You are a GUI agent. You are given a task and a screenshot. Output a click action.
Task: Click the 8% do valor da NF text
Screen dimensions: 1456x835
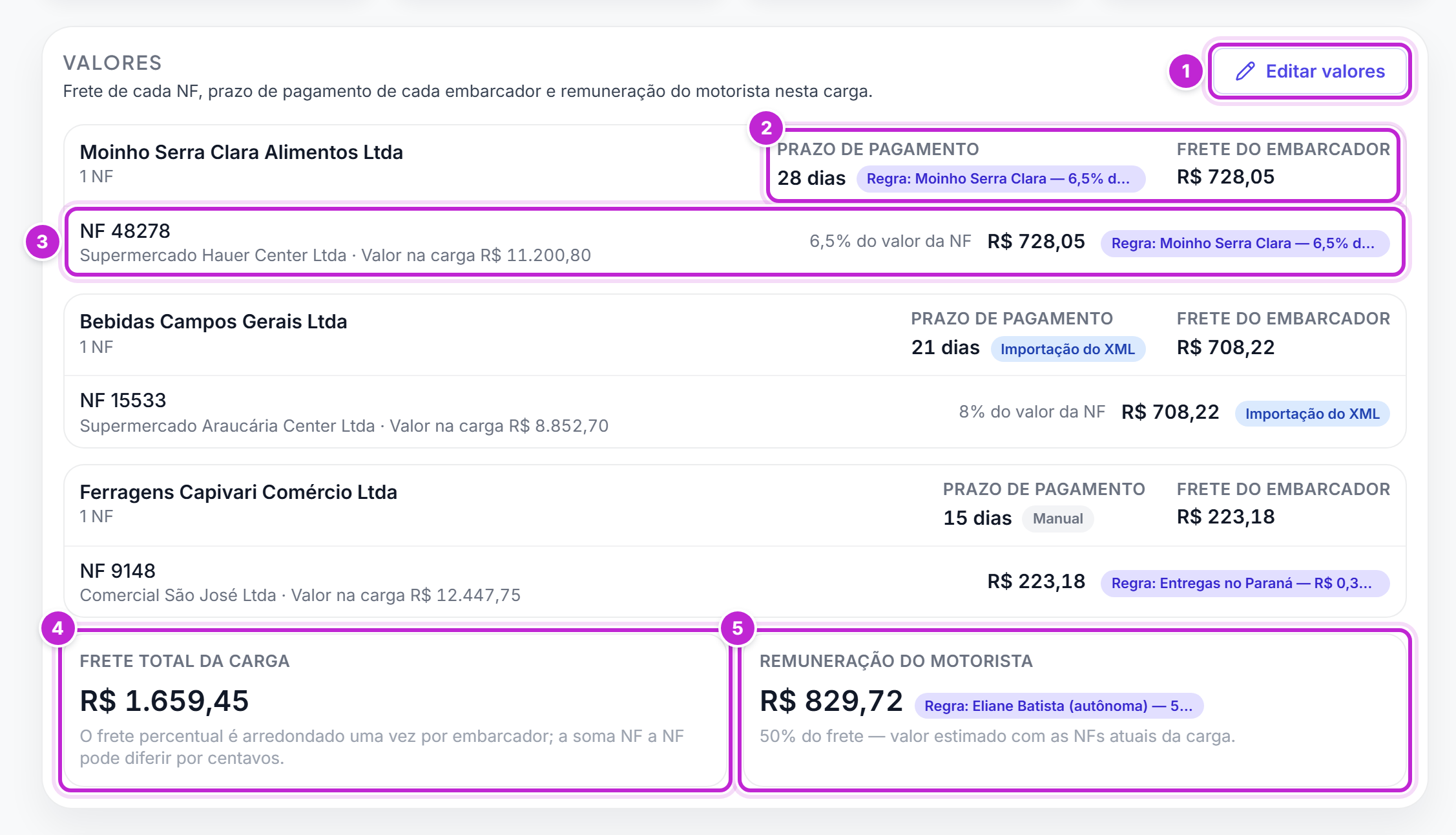pyautogui.click(x=1032, y=412)
